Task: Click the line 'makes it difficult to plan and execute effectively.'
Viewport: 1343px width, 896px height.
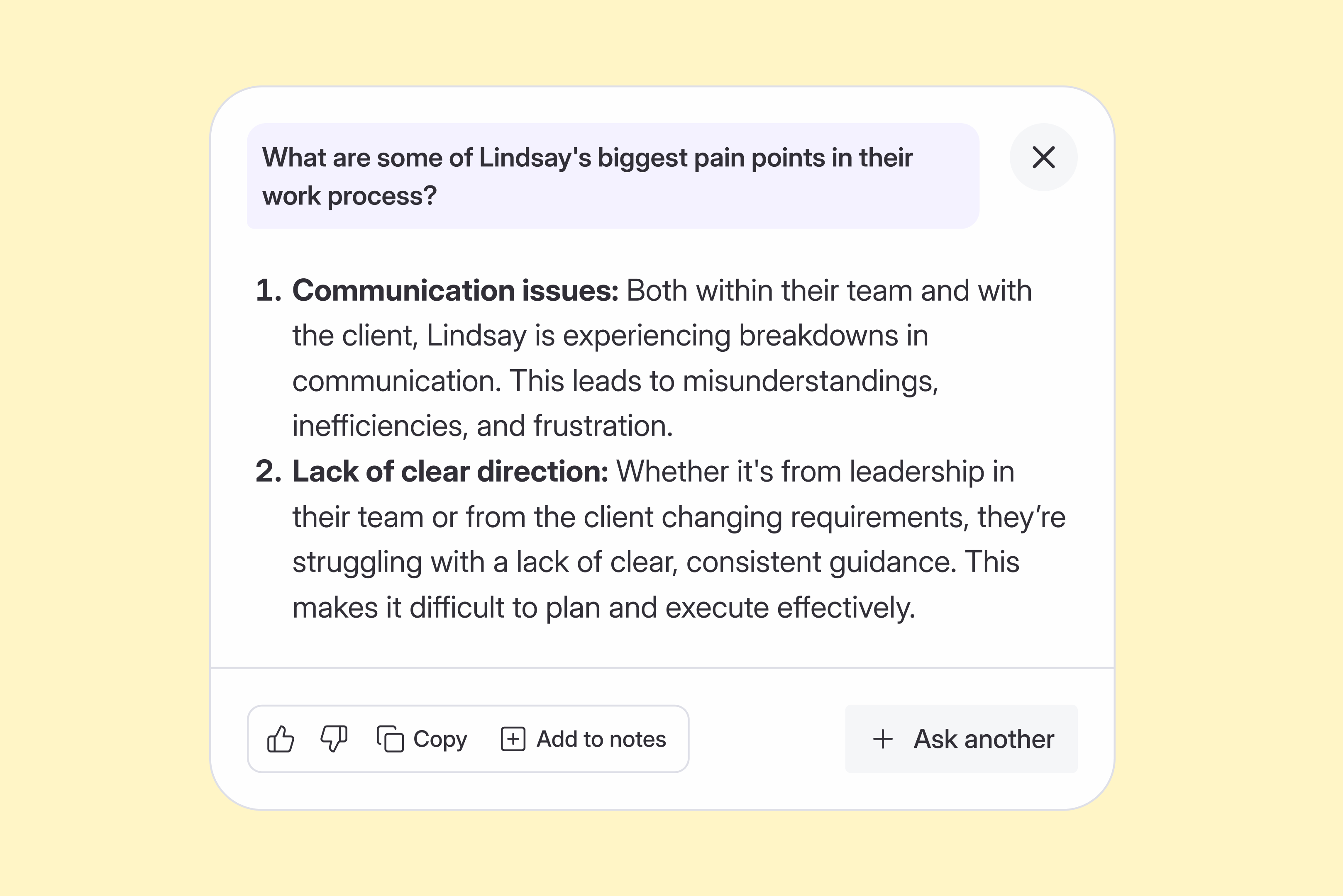Action: click(x=604, y=607)
